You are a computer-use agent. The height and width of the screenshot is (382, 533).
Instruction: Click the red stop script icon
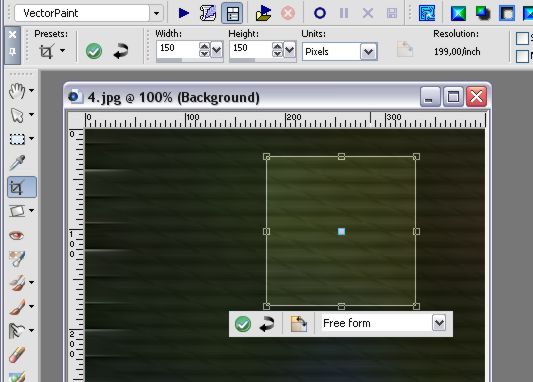pos(288,13)
